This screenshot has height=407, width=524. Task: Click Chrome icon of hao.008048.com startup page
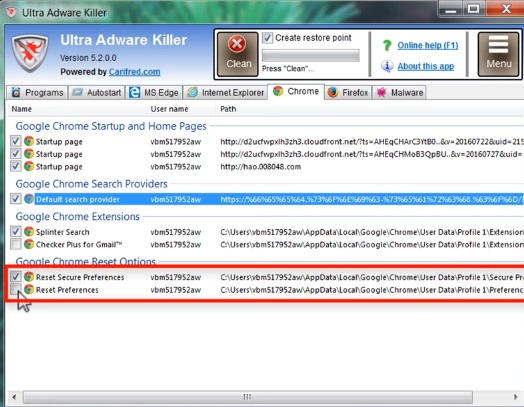click(29, 166)
